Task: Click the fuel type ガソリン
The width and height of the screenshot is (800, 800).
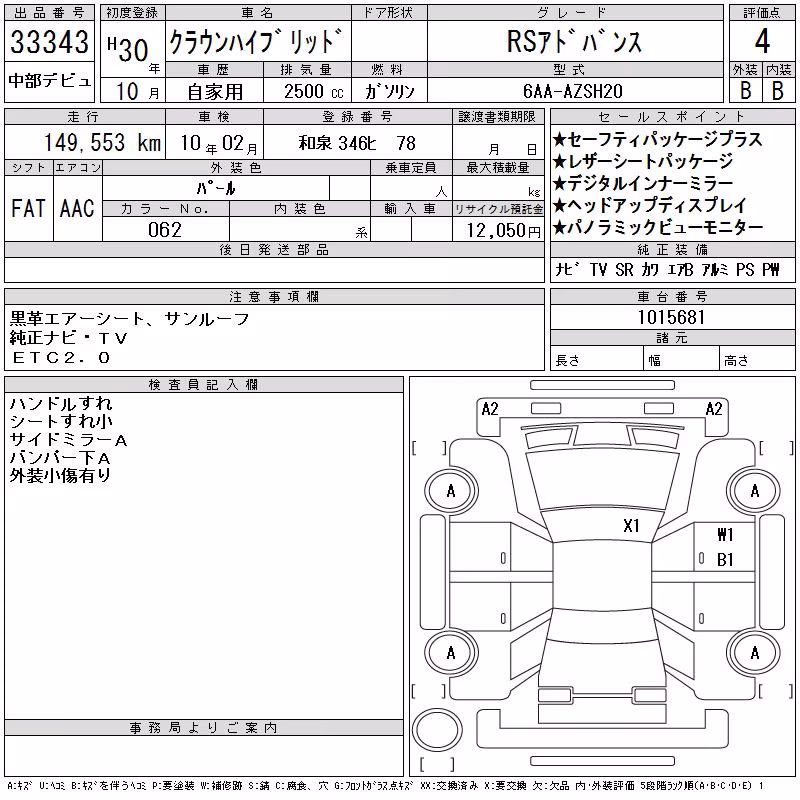Action: 390,92
